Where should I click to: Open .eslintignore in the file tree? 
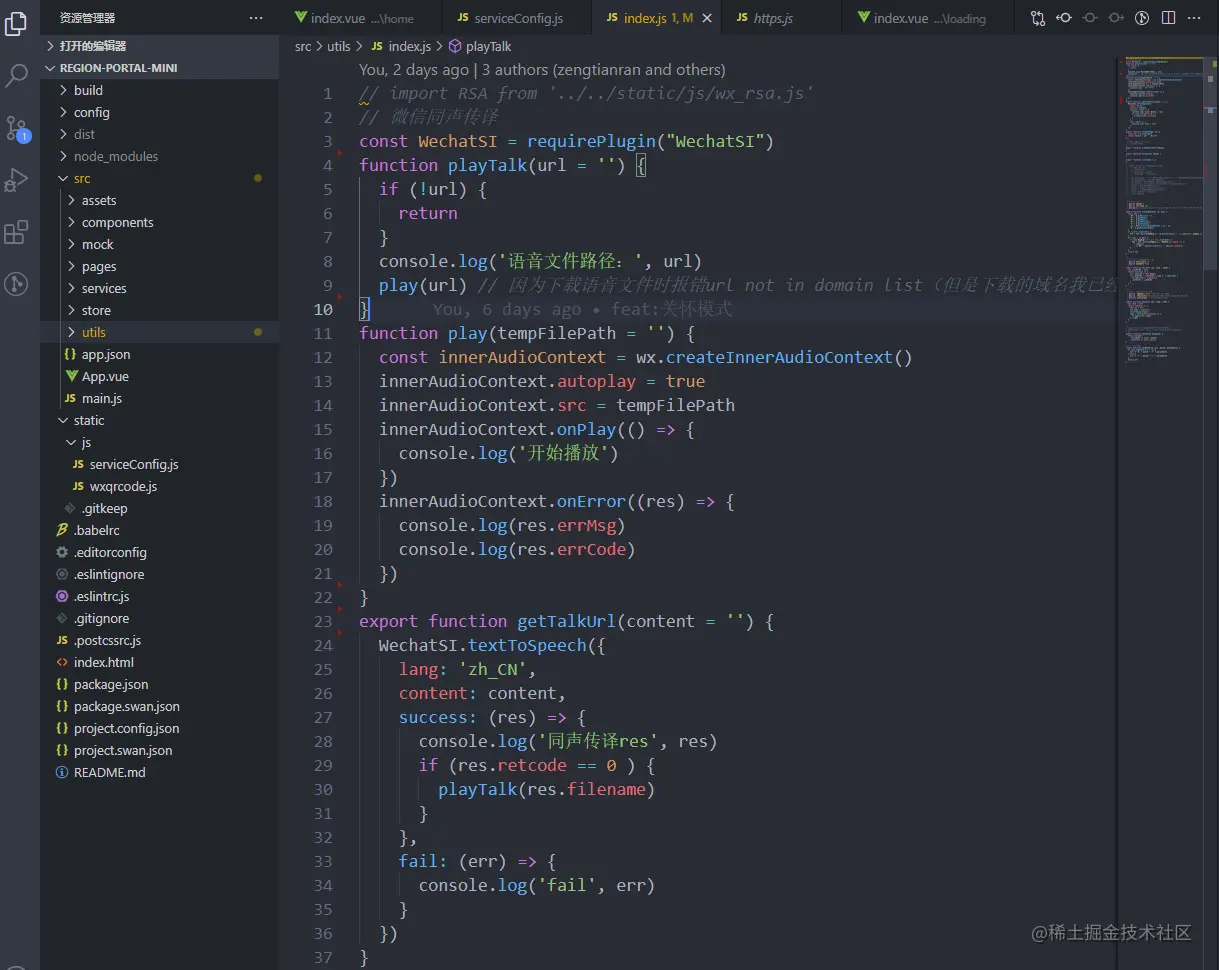tap(159, 574)
